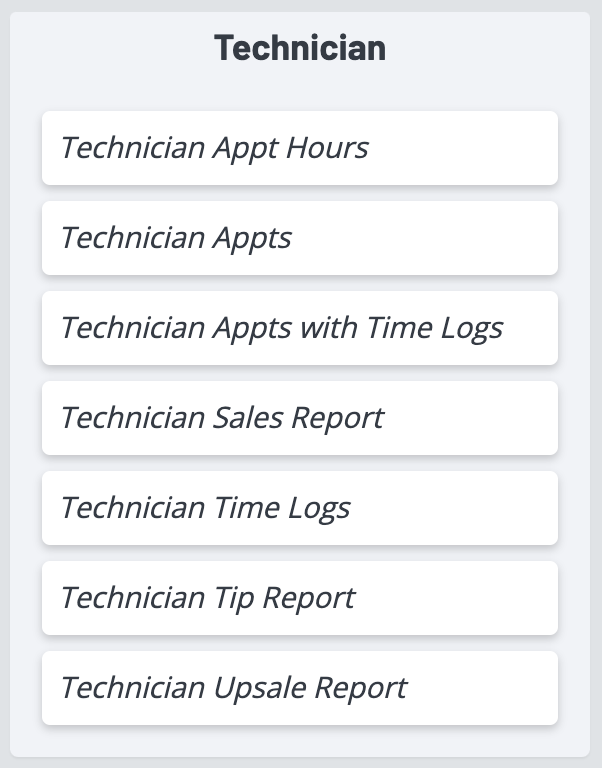This screenshot has width=602, height=768.
Task: Open the Technician Appt Hours report
Action: [x=299, y=148]
